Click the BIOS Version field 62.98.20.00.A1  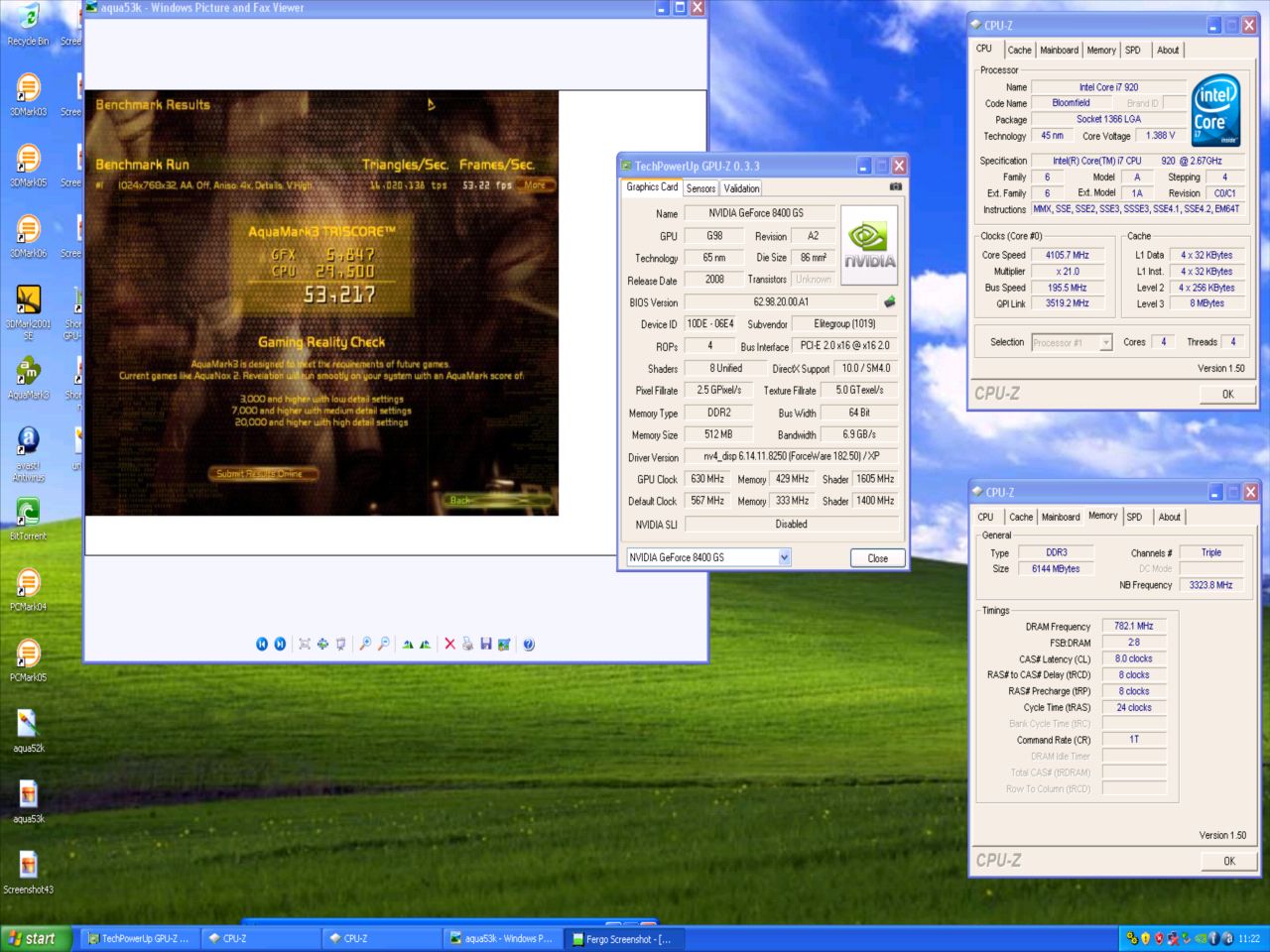click(x=781, y=301)
